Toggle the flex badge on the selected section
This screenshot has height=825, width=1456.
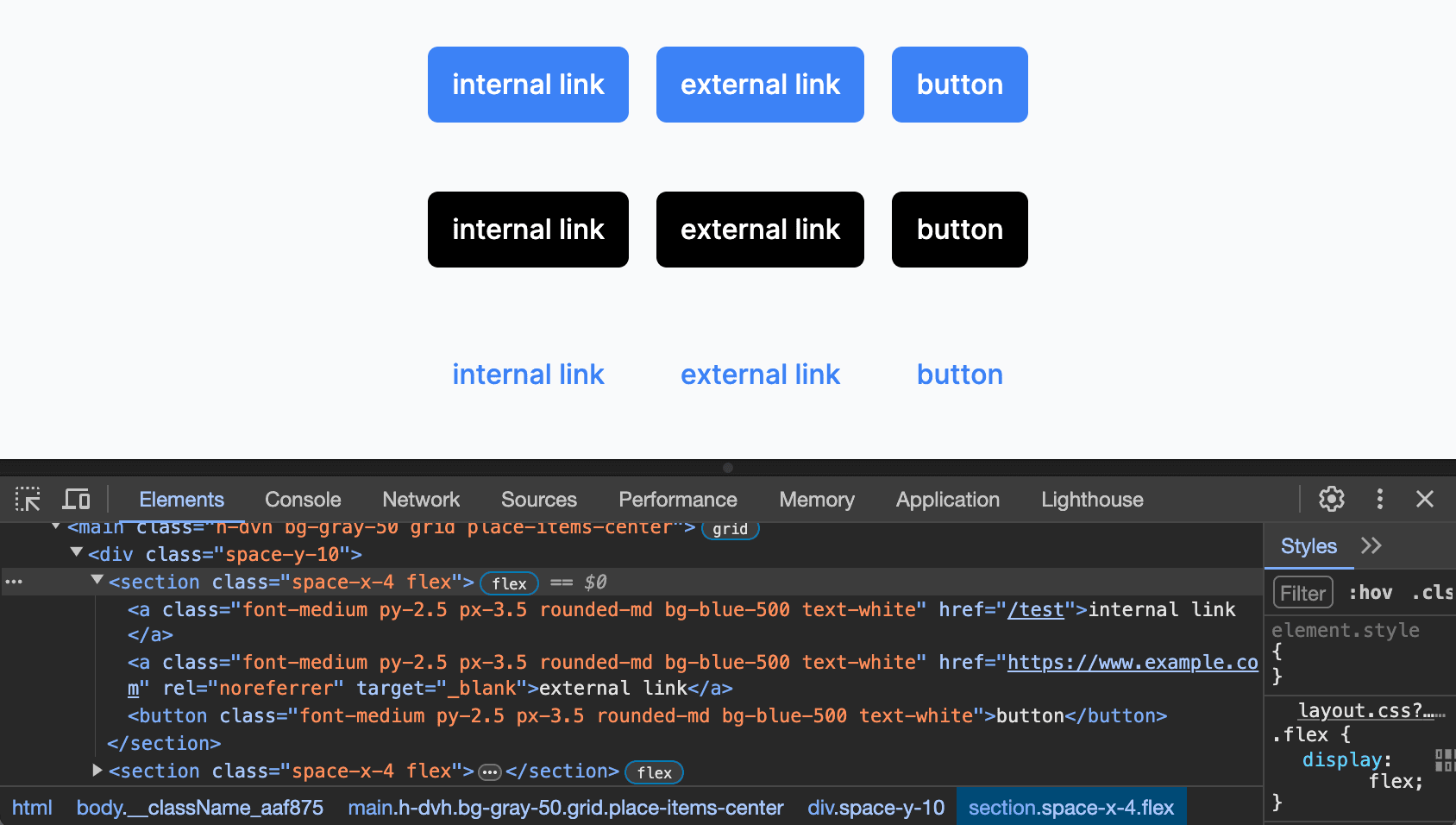(x=509, y=583)
